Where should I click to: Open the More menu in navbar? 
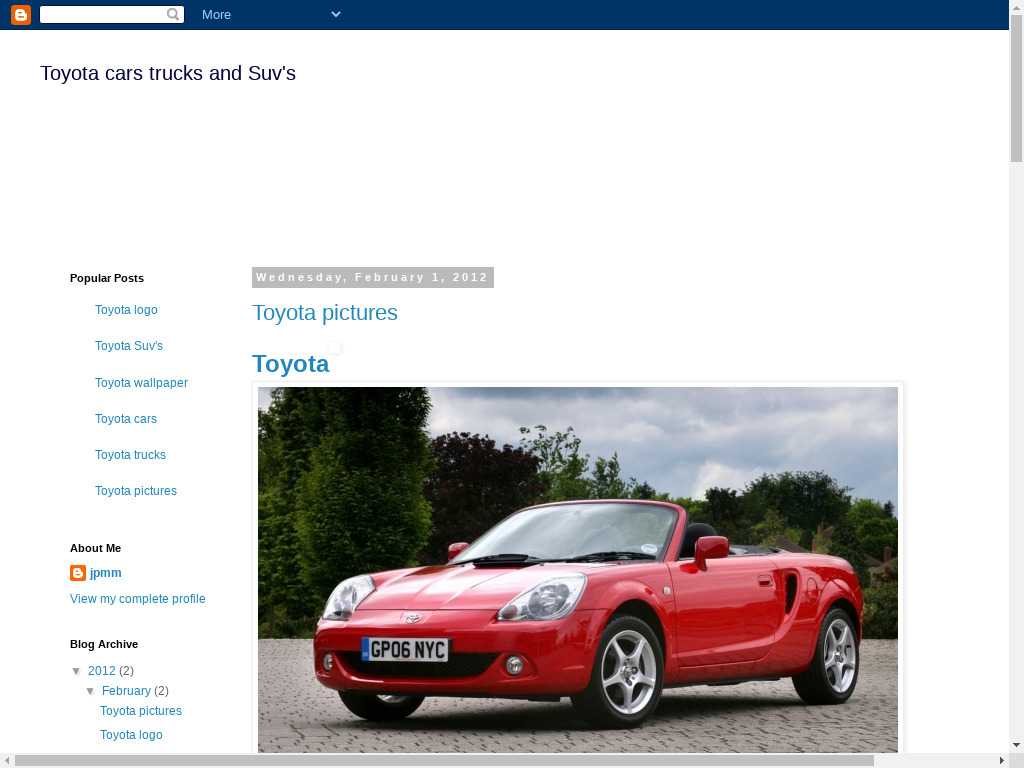[216, 14]
